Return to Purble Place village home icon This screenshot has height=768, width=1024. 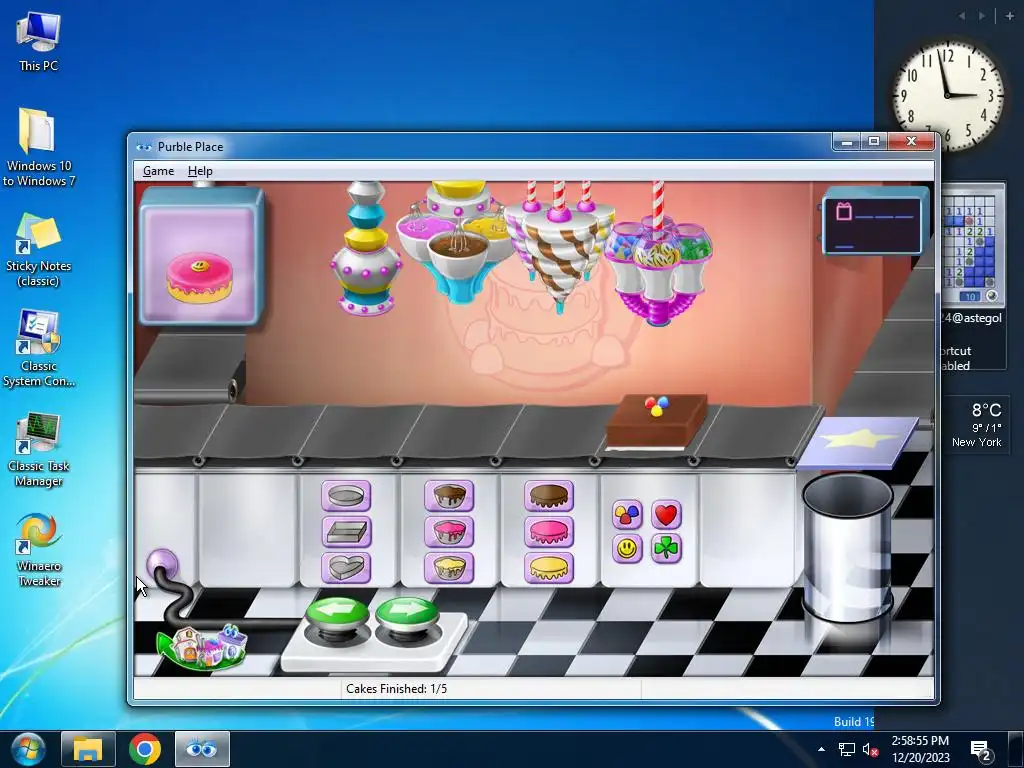pos(204,645)
